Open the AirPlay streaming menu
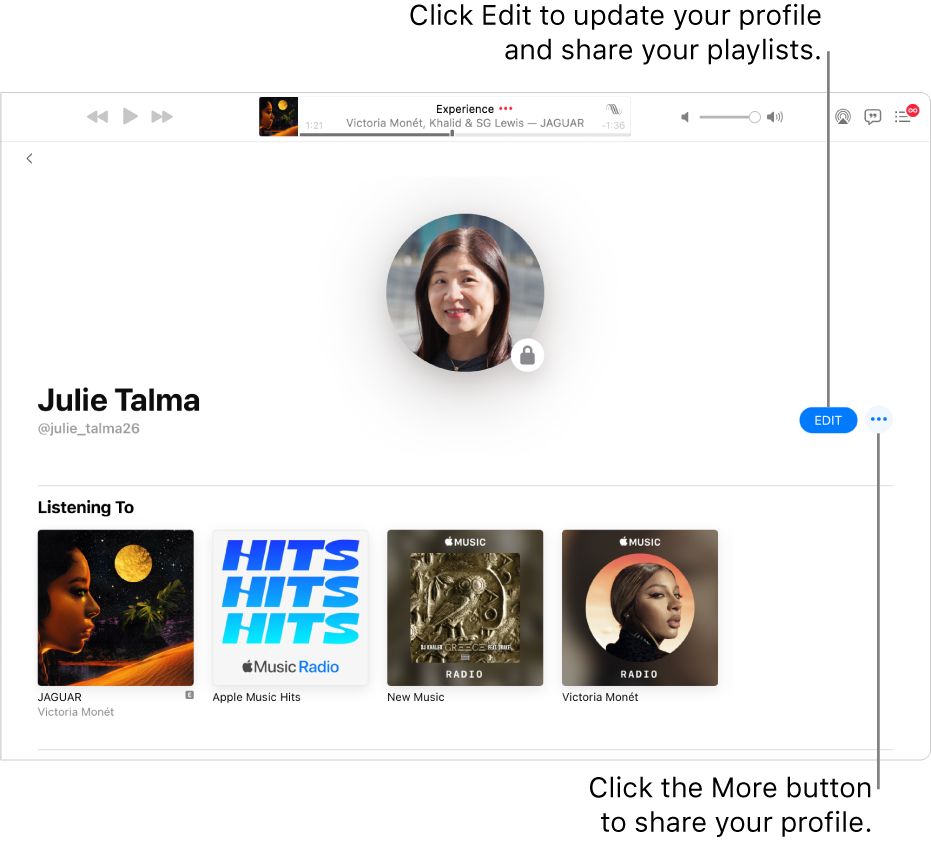Screen dimensions: 931x843 pyautogui.click(x=843, y=116)
